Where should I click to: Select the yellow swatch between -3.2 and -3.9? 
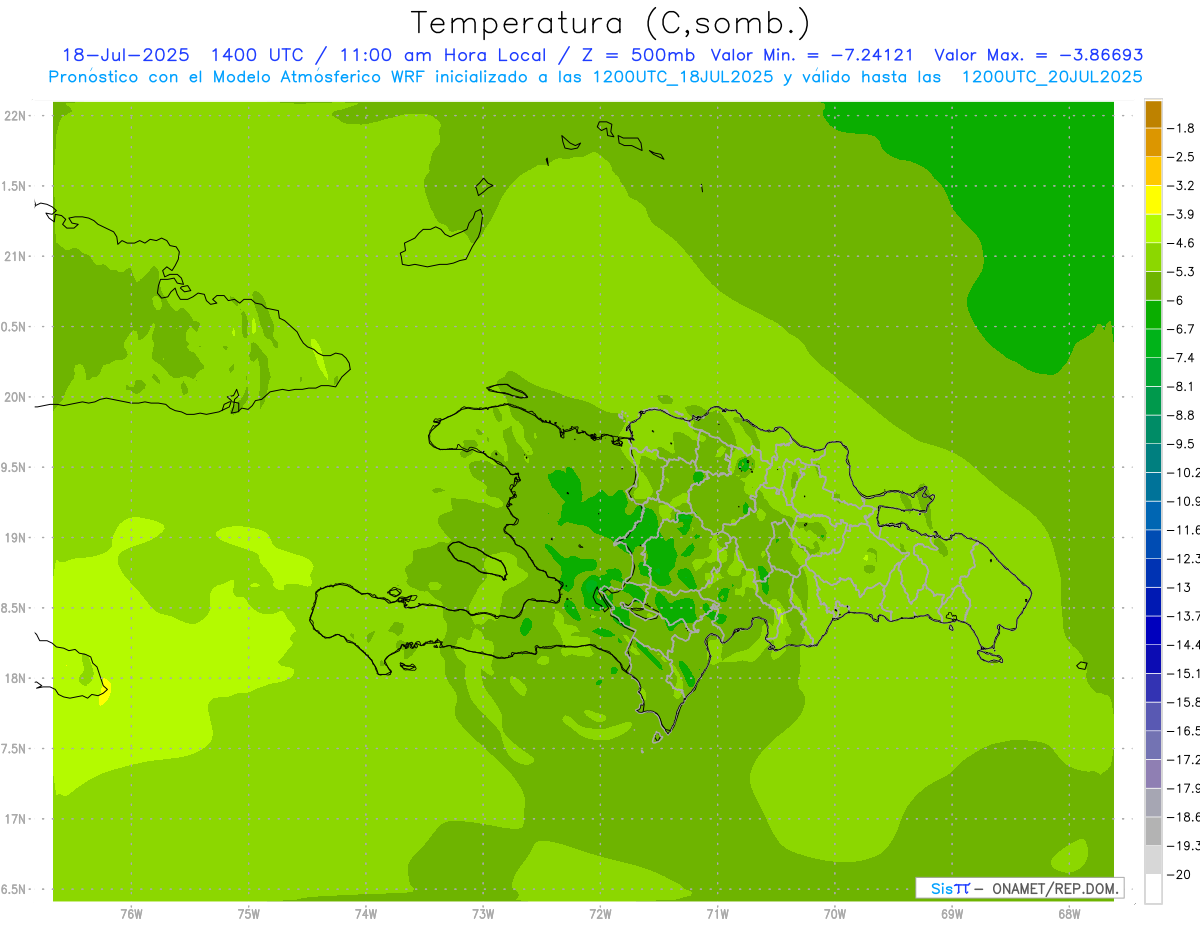point(1153,200)
